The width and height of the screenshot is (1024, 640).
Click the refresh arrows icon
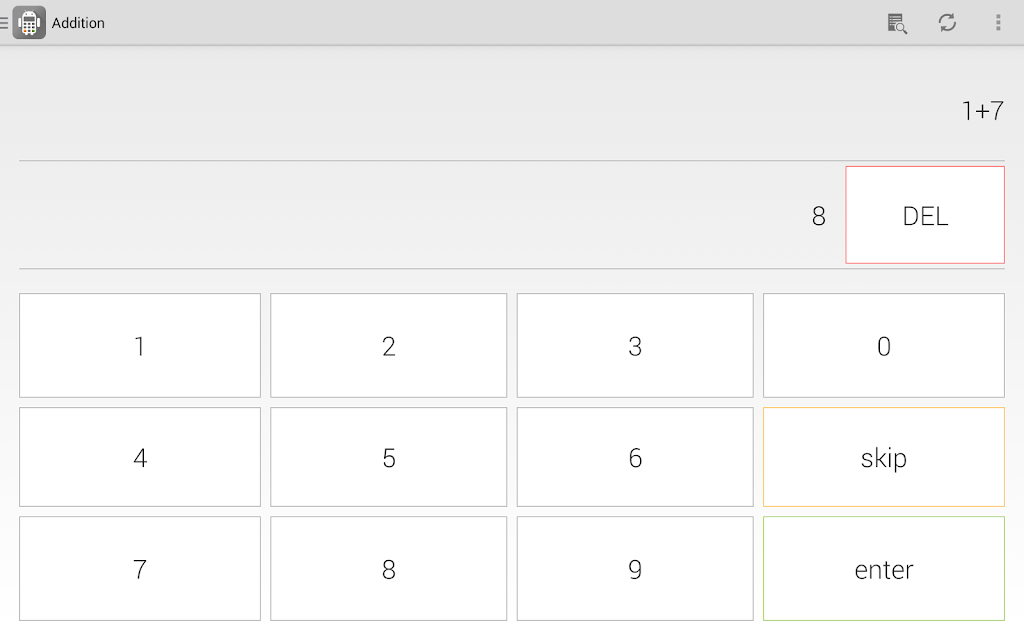948,23
